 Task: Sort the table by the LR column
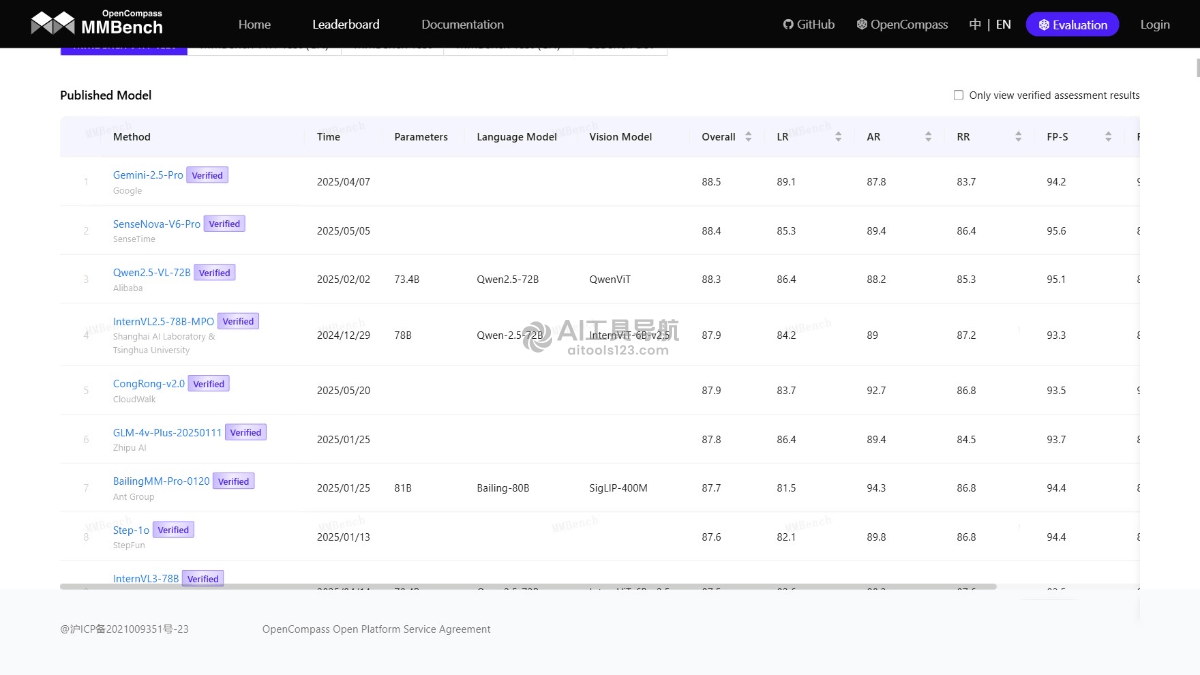coord(838,137)
